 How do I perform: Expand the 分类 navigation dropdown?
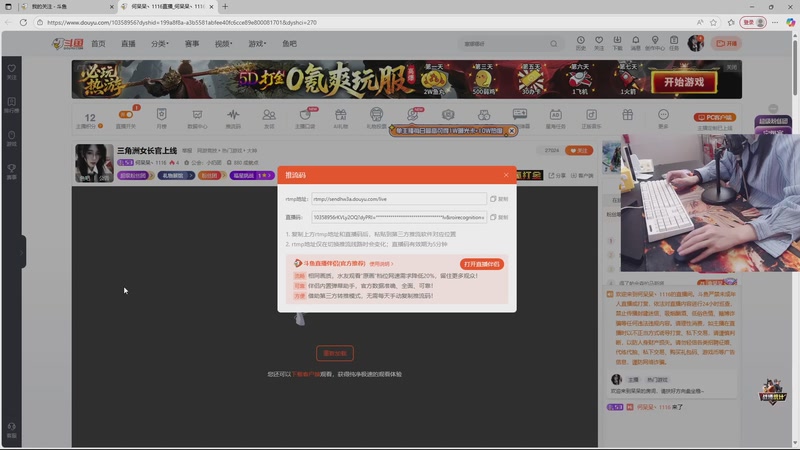click(x=159, y=44)
